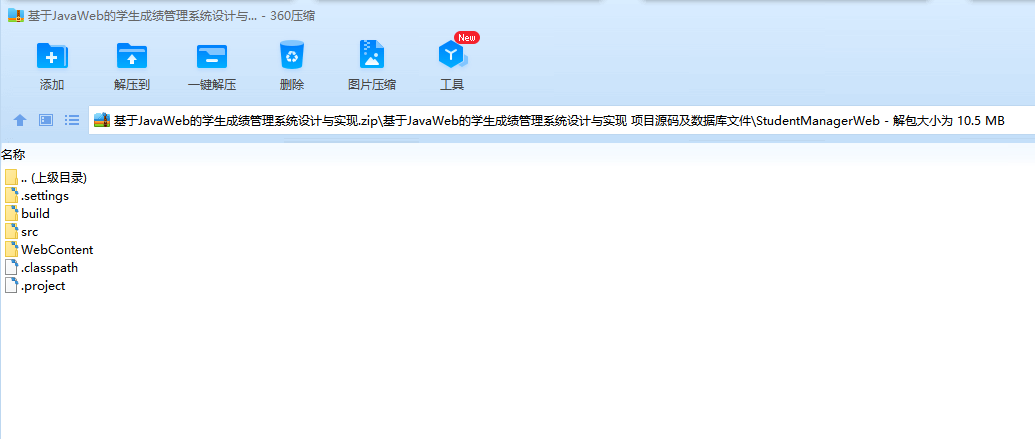The image size is (1035, 439).
Task: Select the .. (上级目录) parent folder
Action: tap(46, 178)
